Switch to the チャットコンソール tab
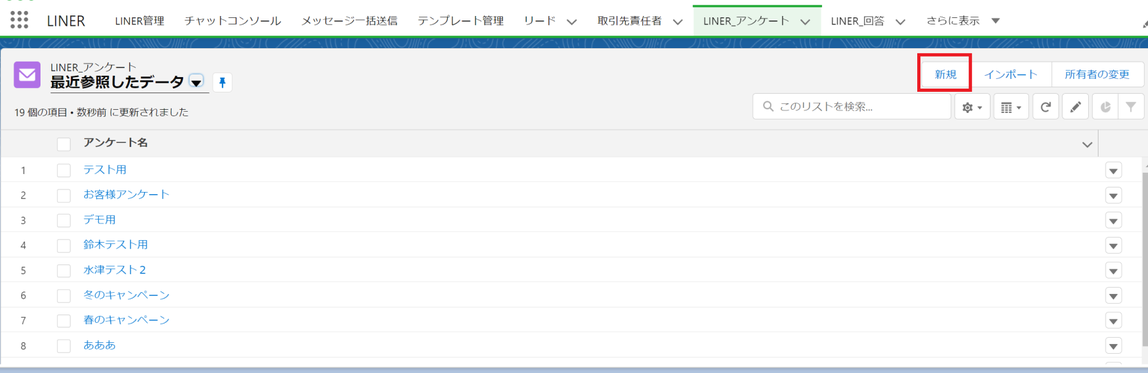 [233, 21]
